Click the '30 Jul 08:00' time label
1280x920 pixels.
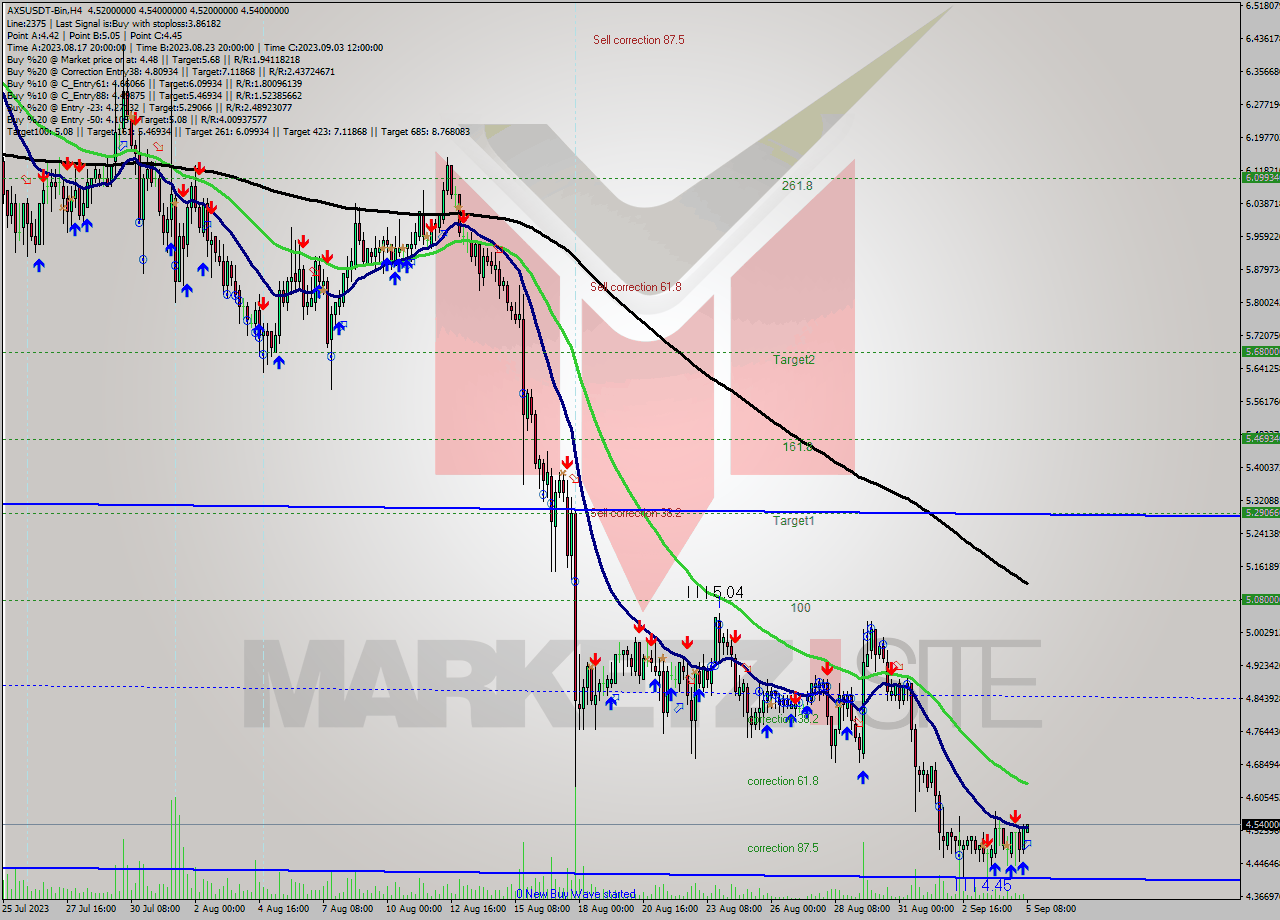pos(155,909)
